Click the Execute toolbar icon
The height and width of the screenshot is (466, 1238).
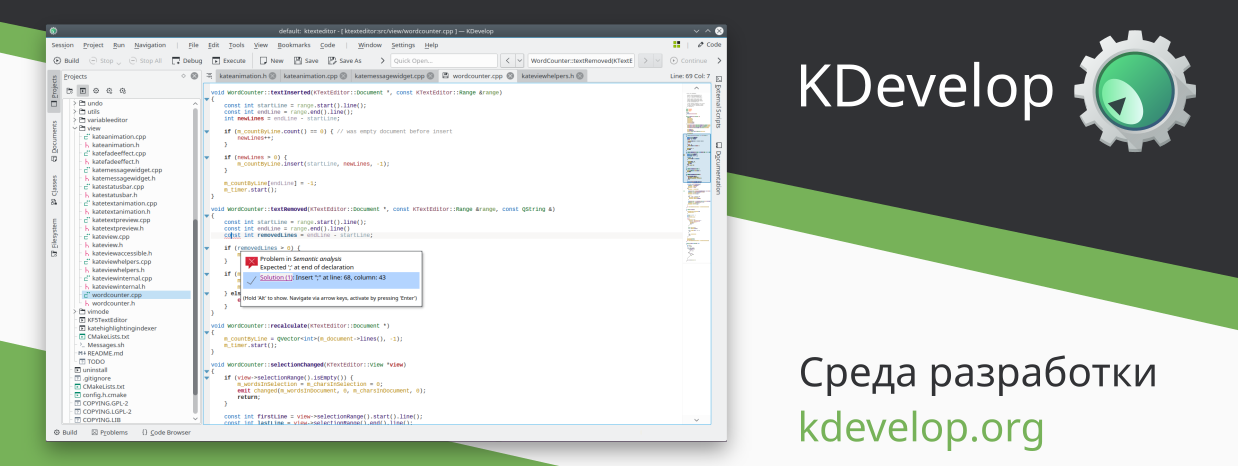pos(214,61)
